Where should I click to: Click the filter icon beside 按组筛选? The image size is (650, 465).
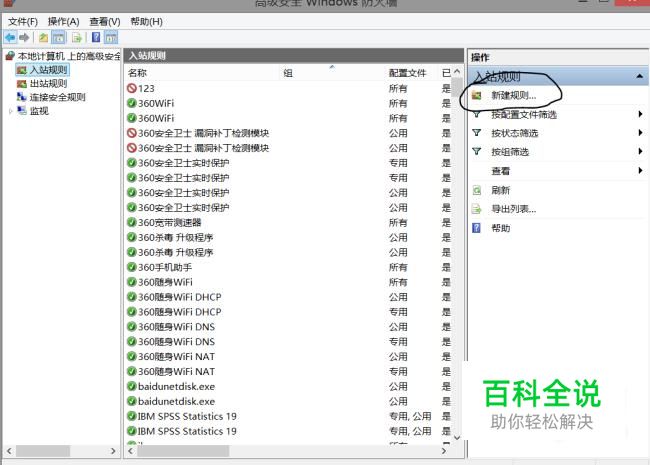(x=477, y=151)
